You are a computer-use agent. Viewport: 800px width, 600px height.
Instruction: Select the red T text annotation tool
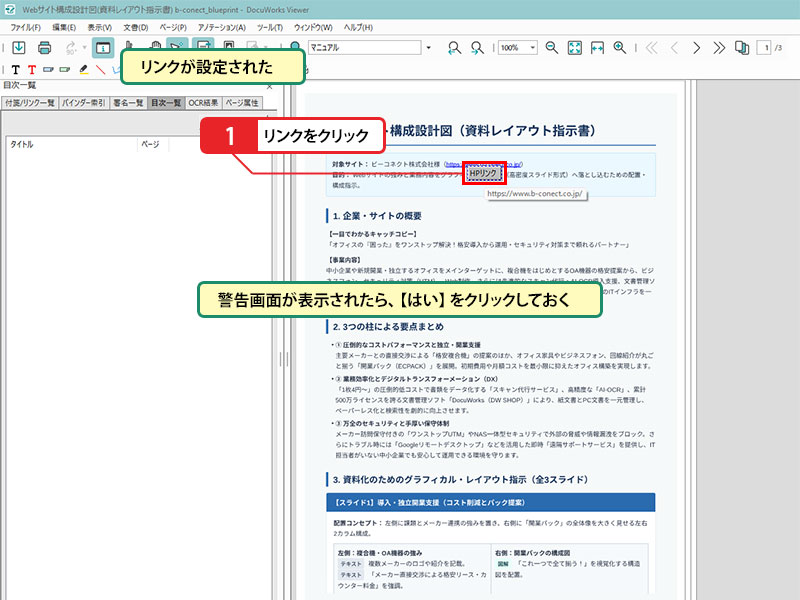(x=32, y=69)
